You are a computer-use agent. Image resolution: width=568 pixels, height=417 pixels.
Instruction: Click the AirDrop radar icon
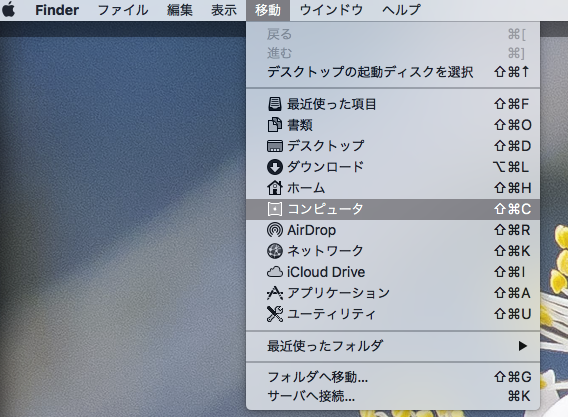(x=275, y=230)
